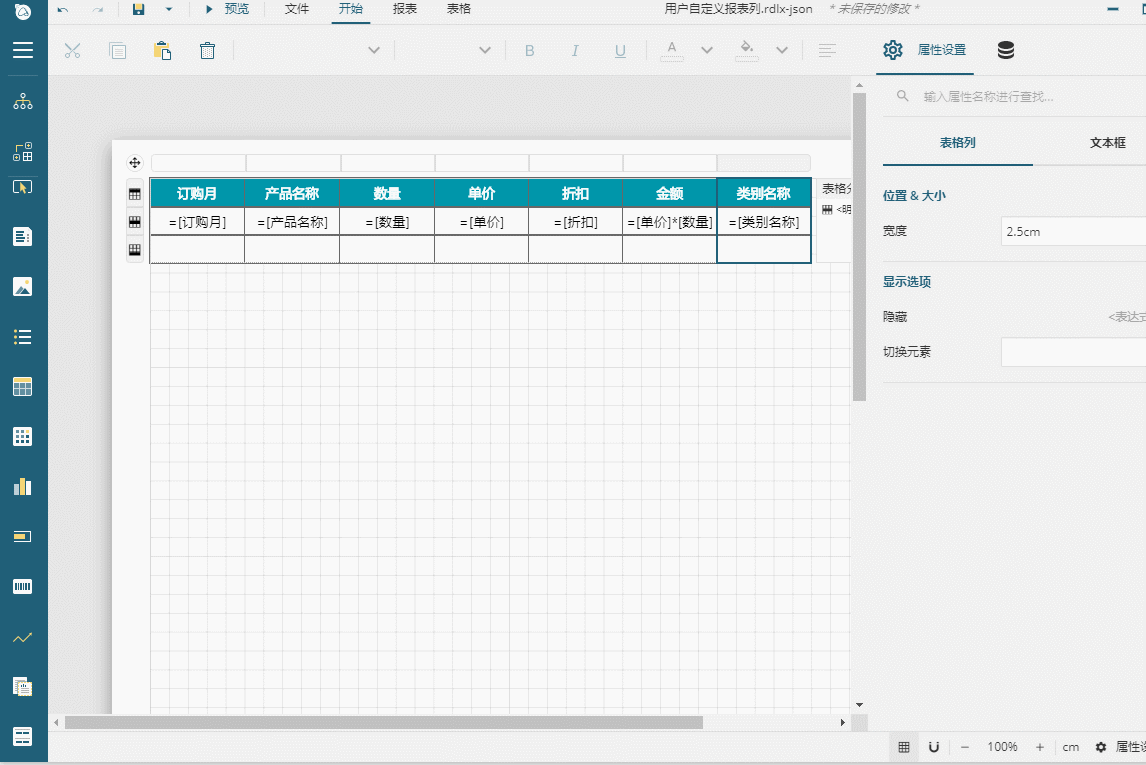
Task: Open the fill color dropdown arrow
Action: 782,51
